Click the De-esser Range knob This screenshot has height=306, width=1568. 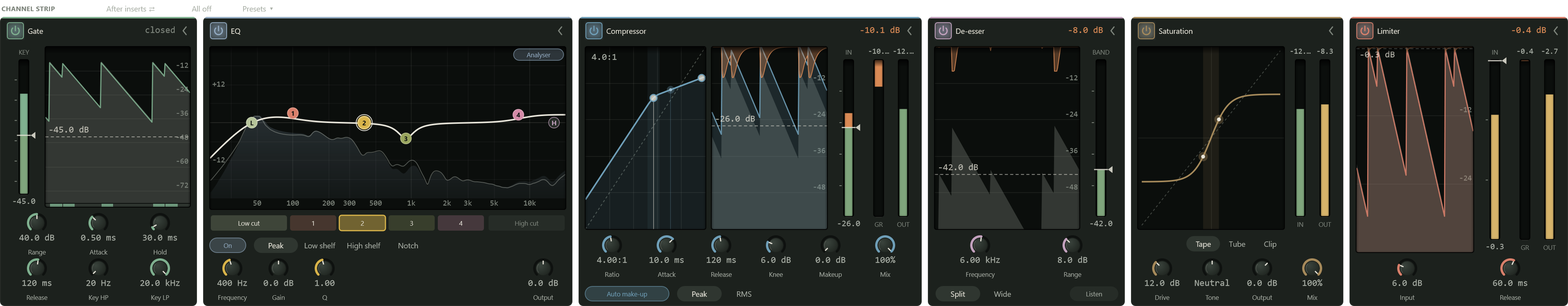tap(1072, 244)
